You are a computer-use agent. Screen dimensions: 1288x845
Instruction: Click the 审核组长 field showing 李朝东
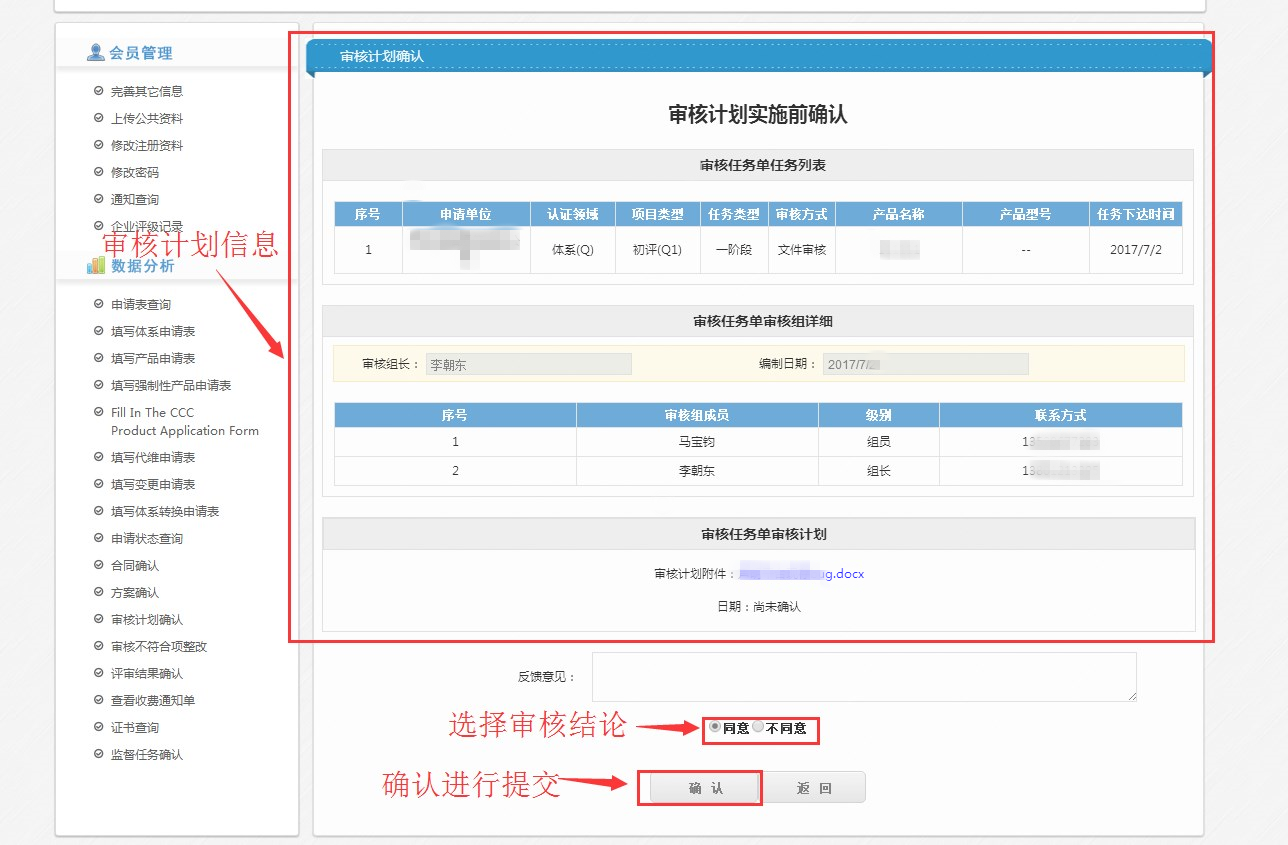coord(528,365)
